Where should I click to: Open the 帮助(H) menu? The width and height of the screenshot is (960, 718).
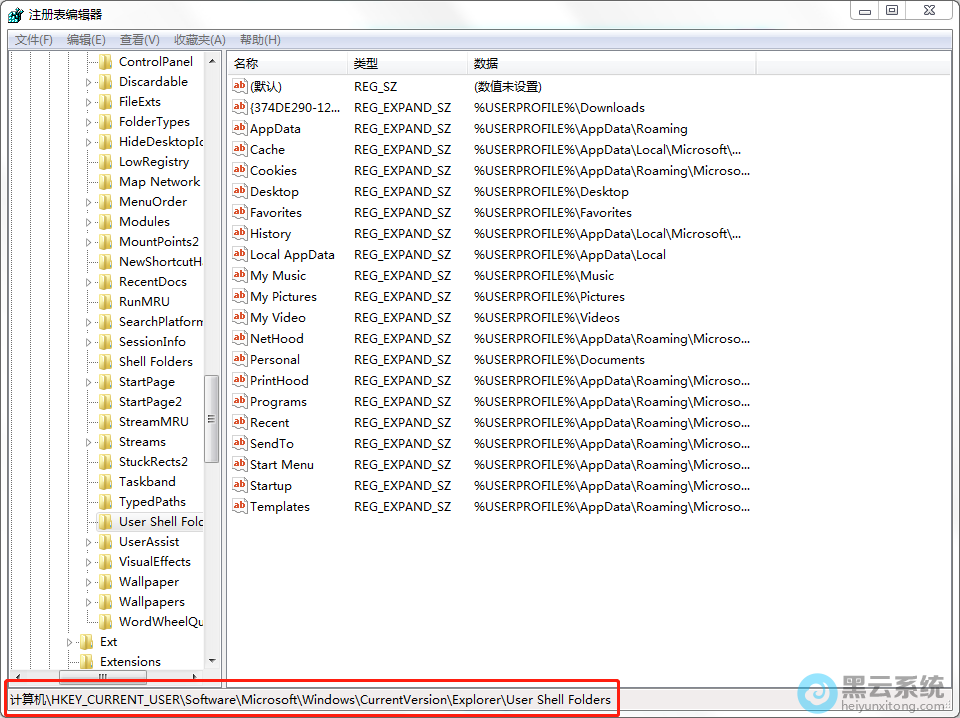pyautogui.click(x=260, y=40)
